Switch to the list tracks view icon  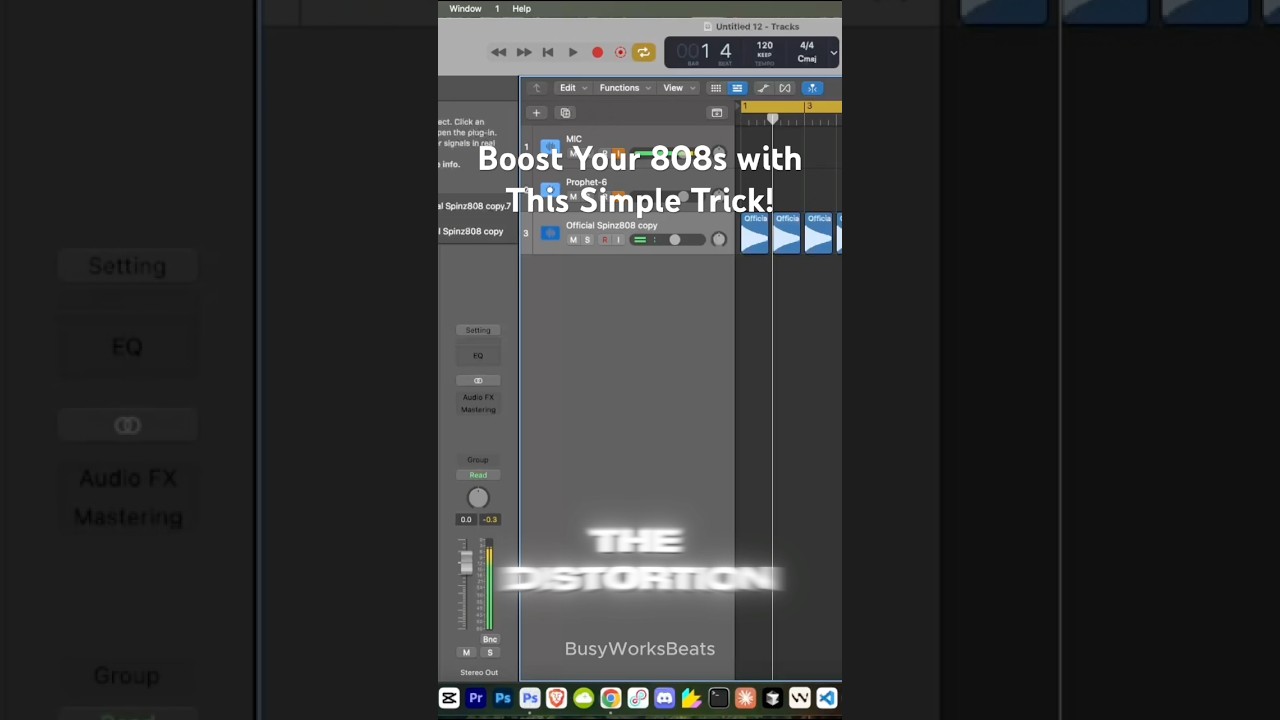[x=737, y=88]
